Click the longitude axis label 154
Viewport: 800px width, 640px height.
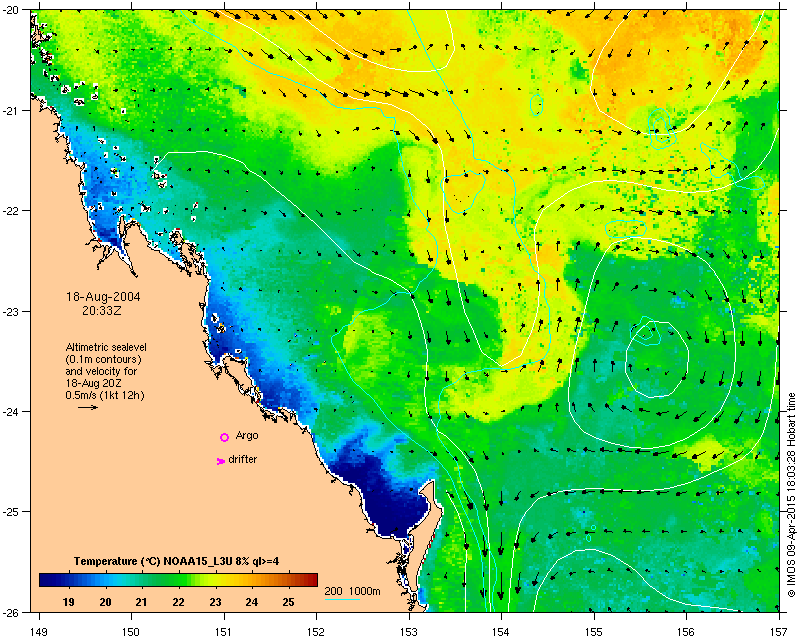click(x=502, y=632)
